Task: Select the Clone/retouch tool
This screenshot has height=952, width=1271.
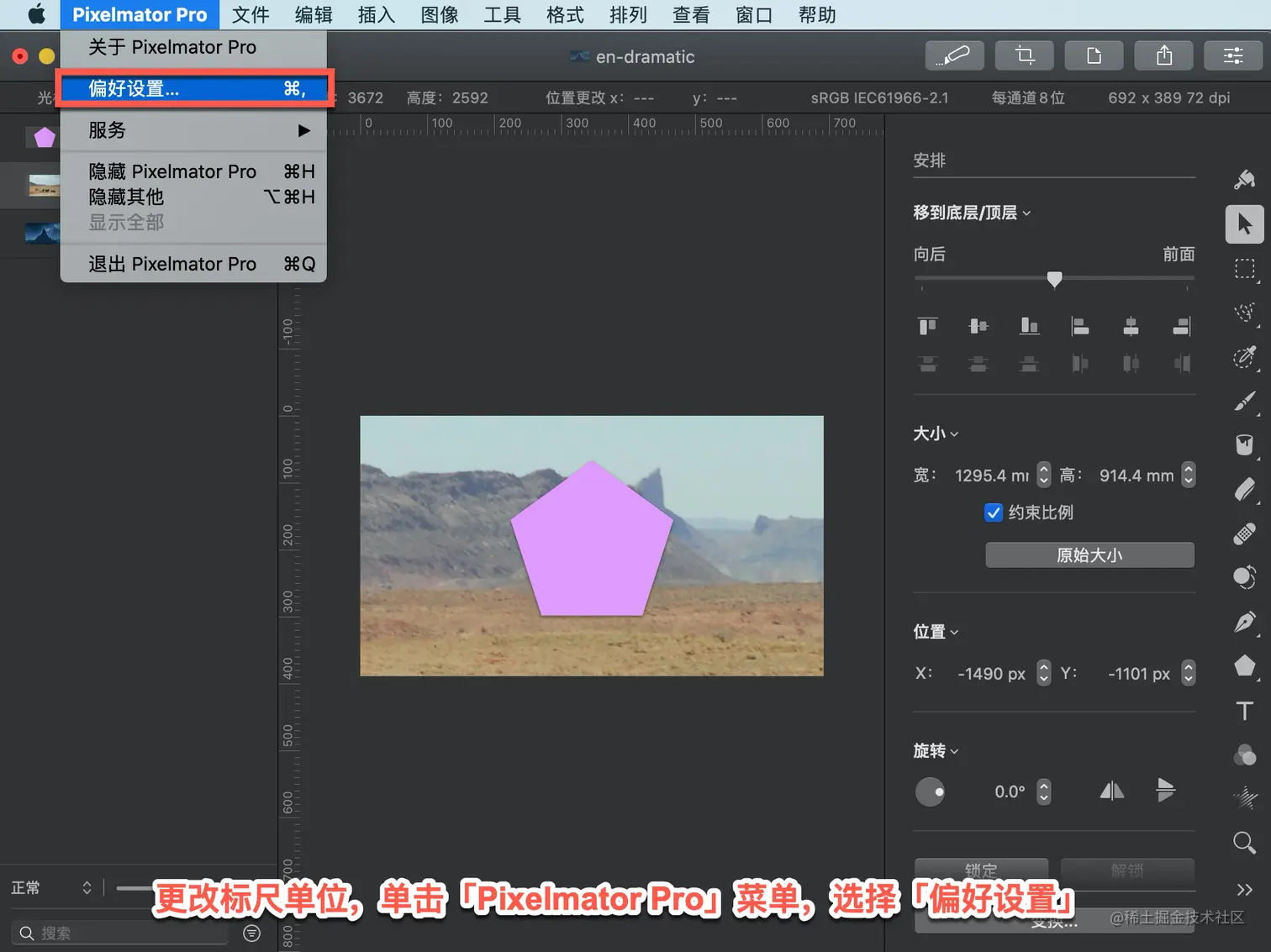Action: [x=1245, y=578]
